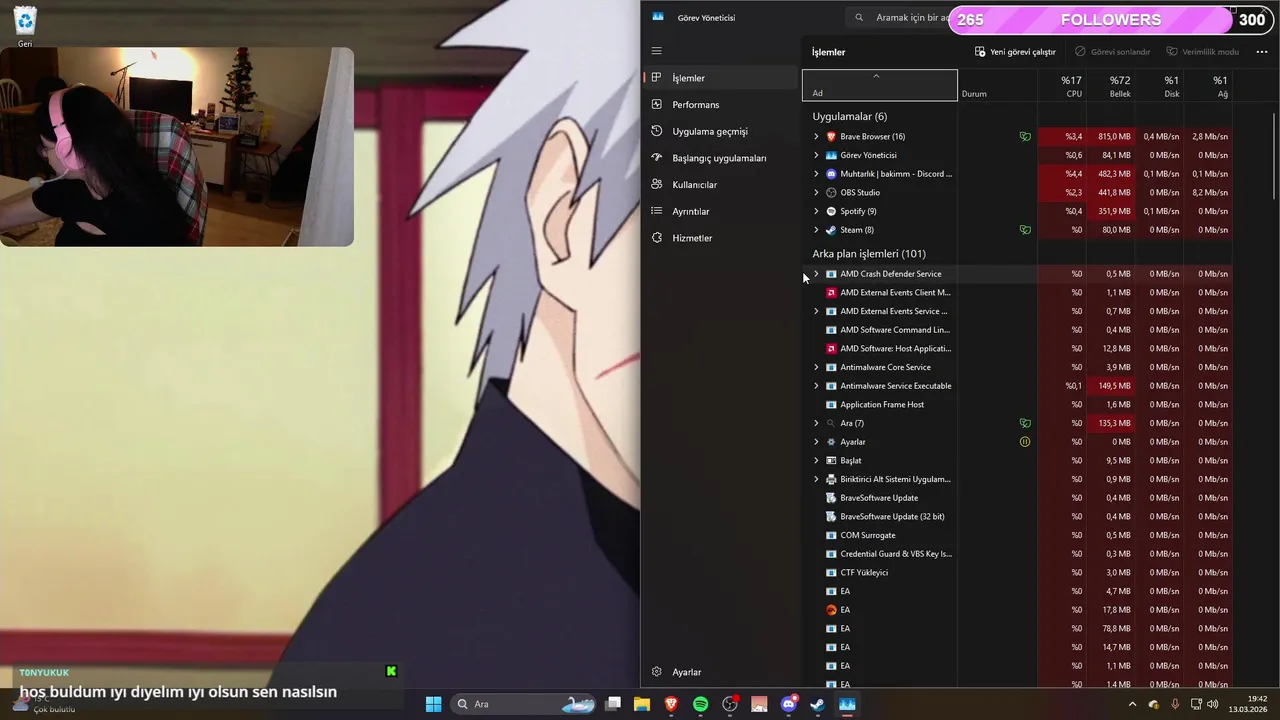The image size is (1280, 720).
Task: Click the Application Frame Host process icon
Action: 830,404
